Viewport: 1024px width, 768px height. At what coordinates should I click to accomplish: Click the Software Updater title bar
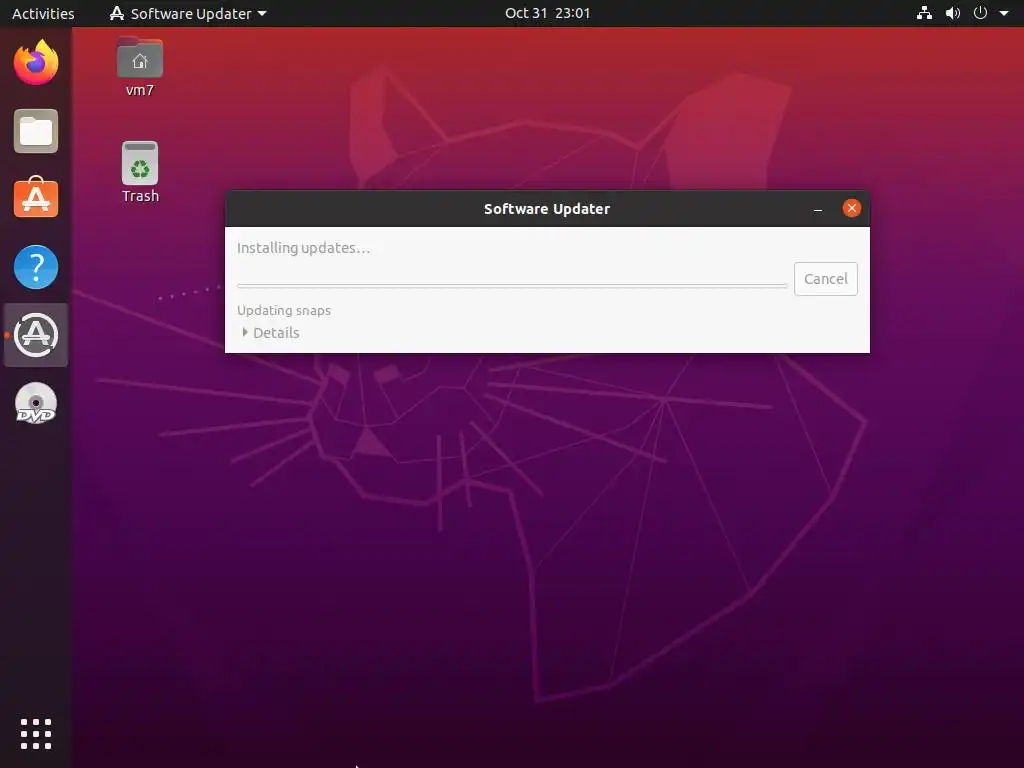(x=547, y=209)
